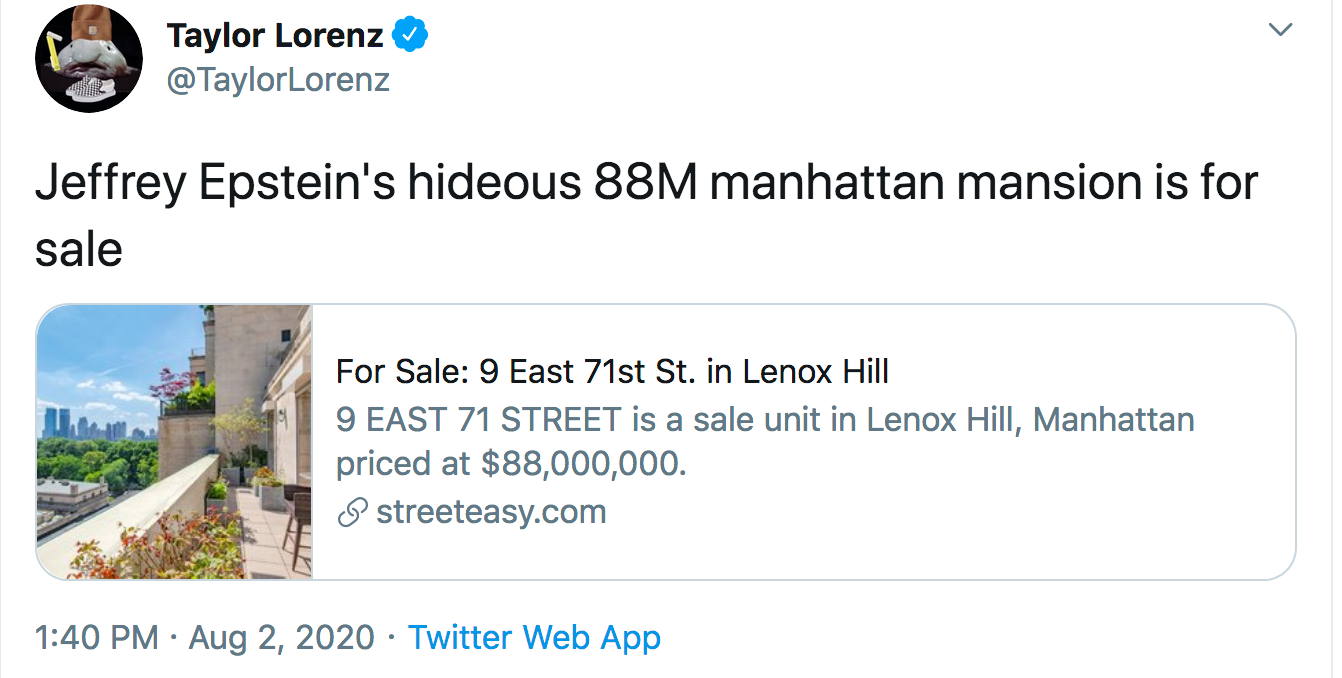Click the Aug 2, 2020 date

(281, 637)
